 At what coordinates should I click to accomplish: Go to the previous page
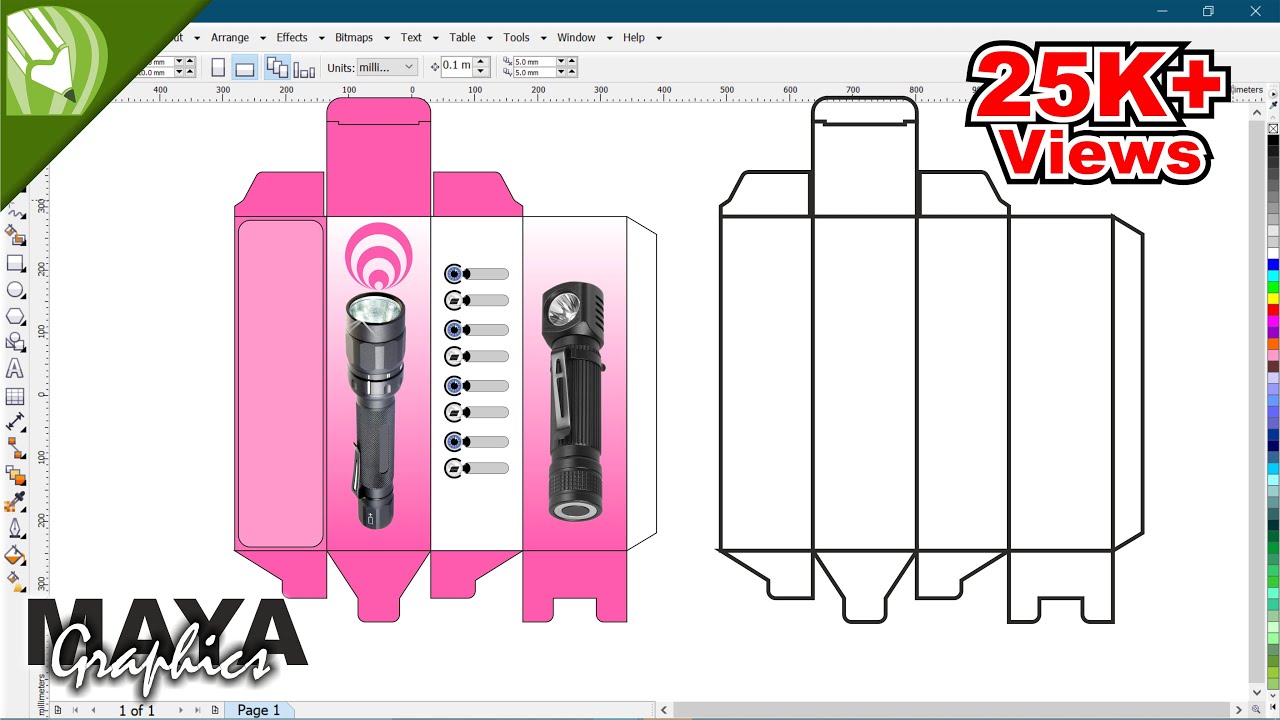(94, 710)
